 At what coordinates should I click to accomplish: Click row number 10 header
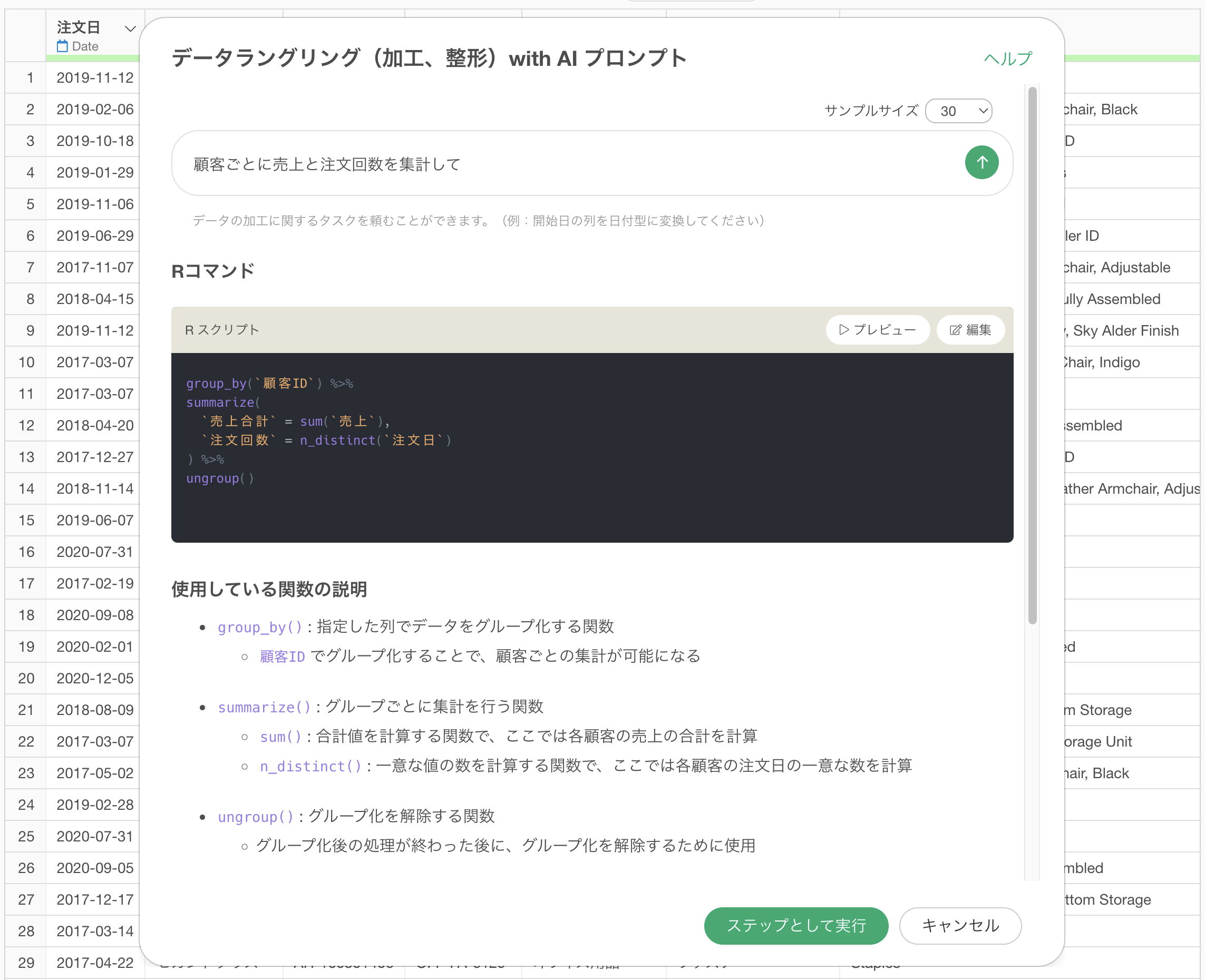coord(26,362)
